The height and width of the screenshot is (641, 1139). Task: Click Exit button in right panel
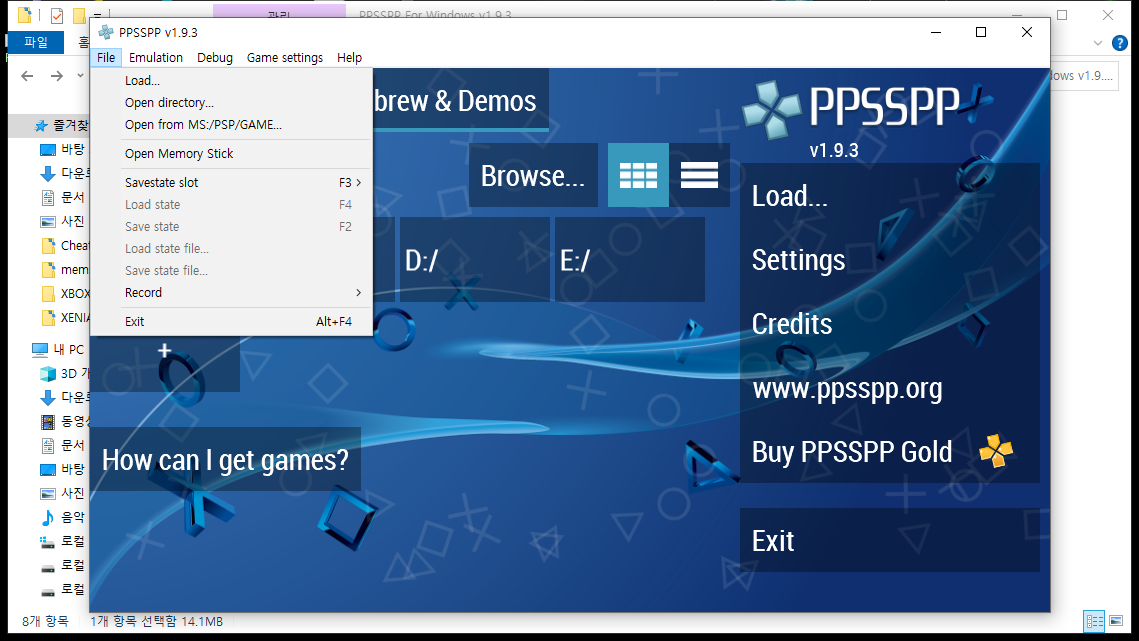889,540
